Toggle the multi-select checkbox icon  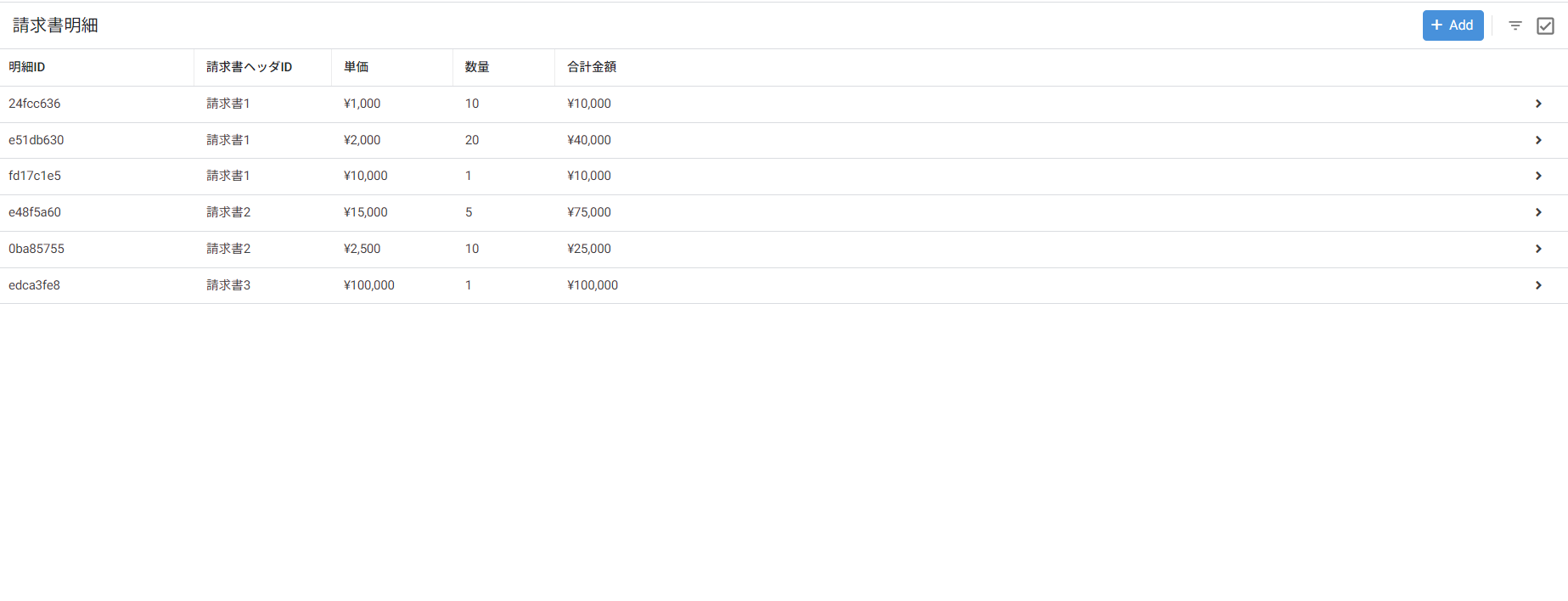pyautogui.click(x=1546, y=25)
